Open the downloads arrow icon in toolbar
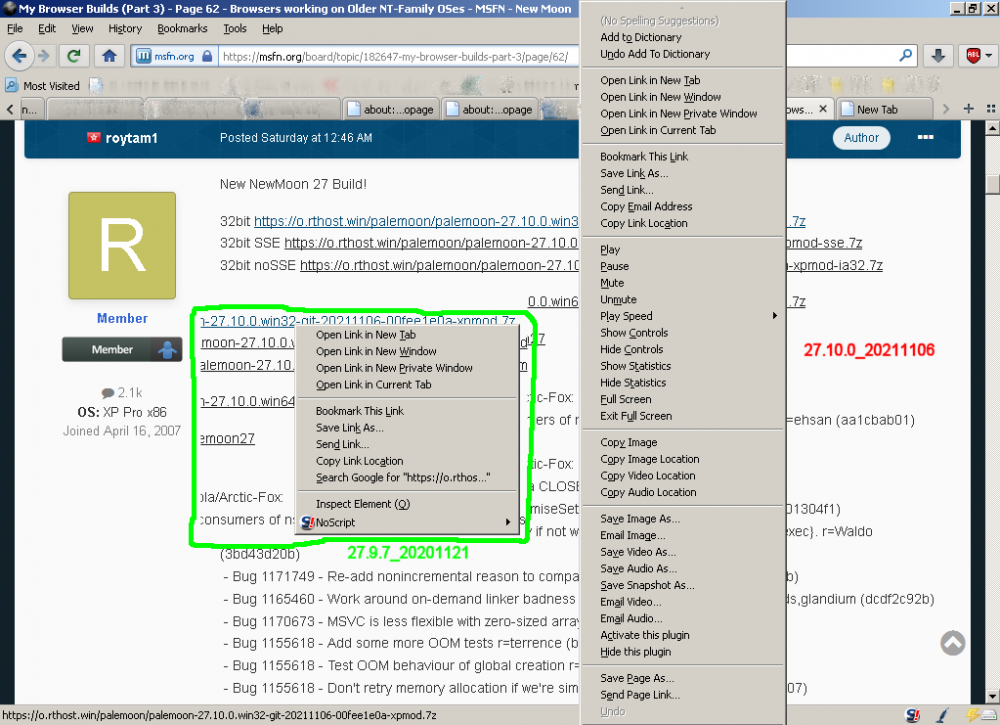The height and width of the screenshot is (725, 1000). pyautogui.click(x=938, y=56)
